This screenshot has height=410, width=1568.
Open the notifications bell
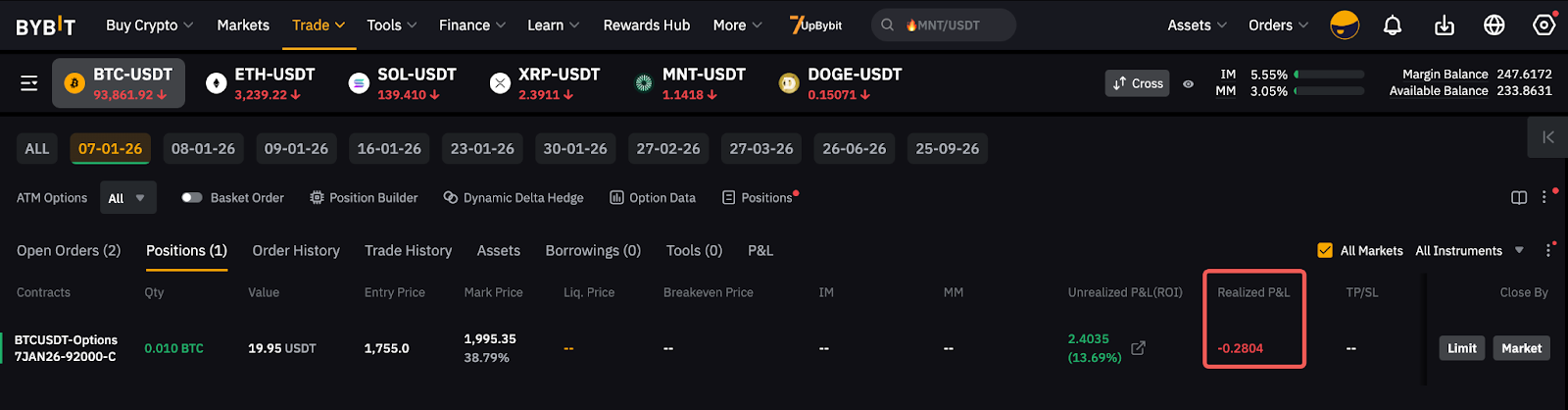[1393, 26]
